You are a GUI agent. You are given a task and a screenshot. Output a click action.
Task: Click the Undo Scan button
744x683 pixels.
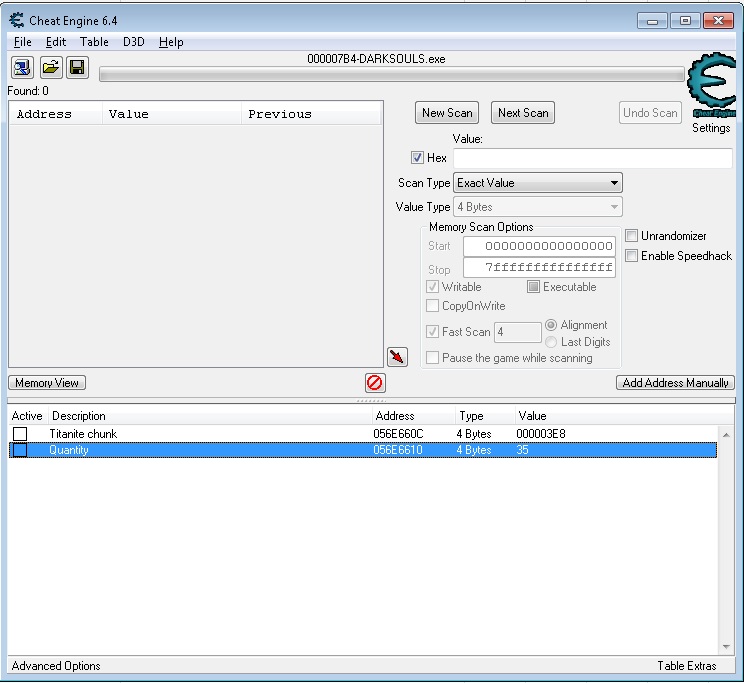click(x=650, y=113)
